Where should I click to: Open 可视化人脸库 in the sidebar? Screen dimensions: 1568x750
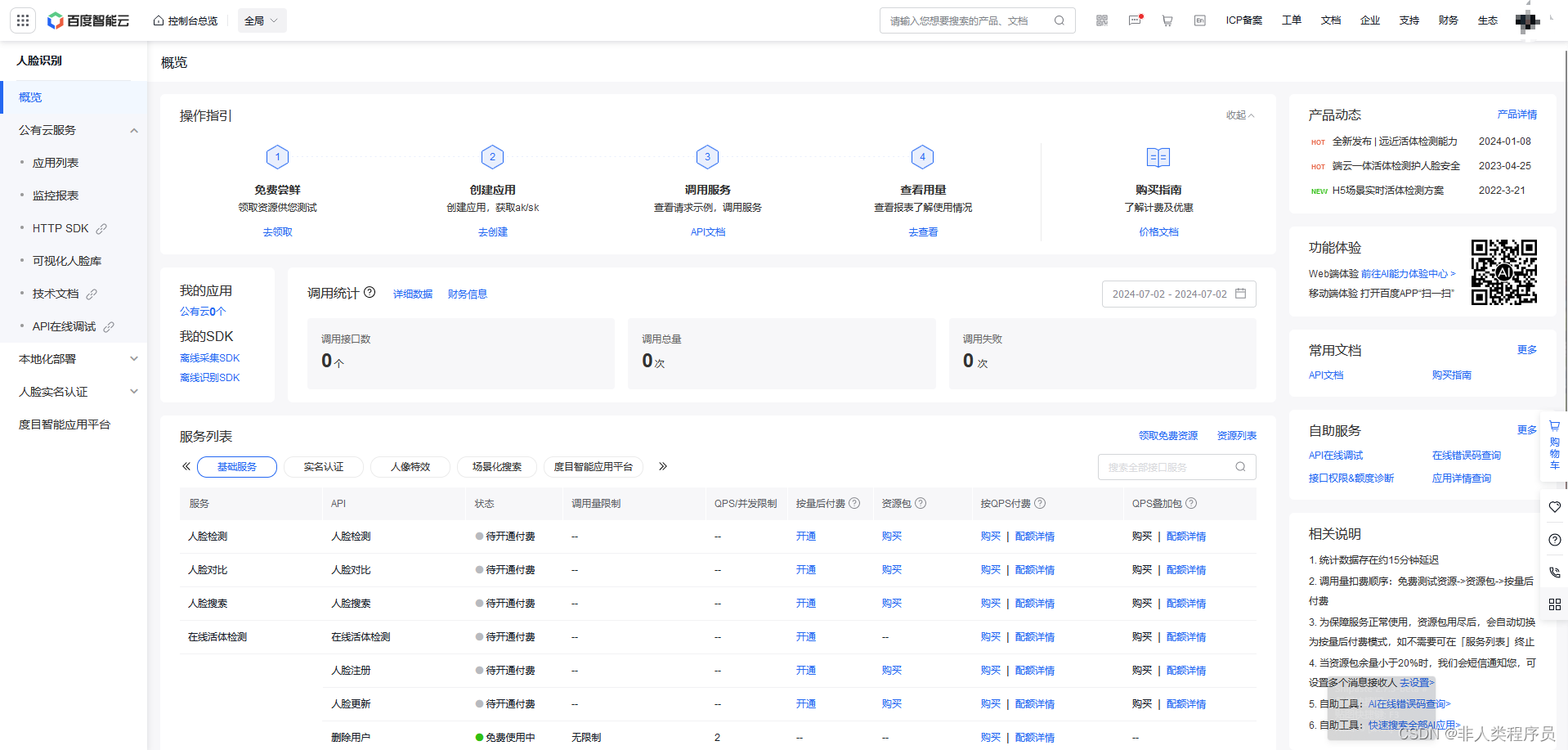pyautogui.click(x=67, y=261)
